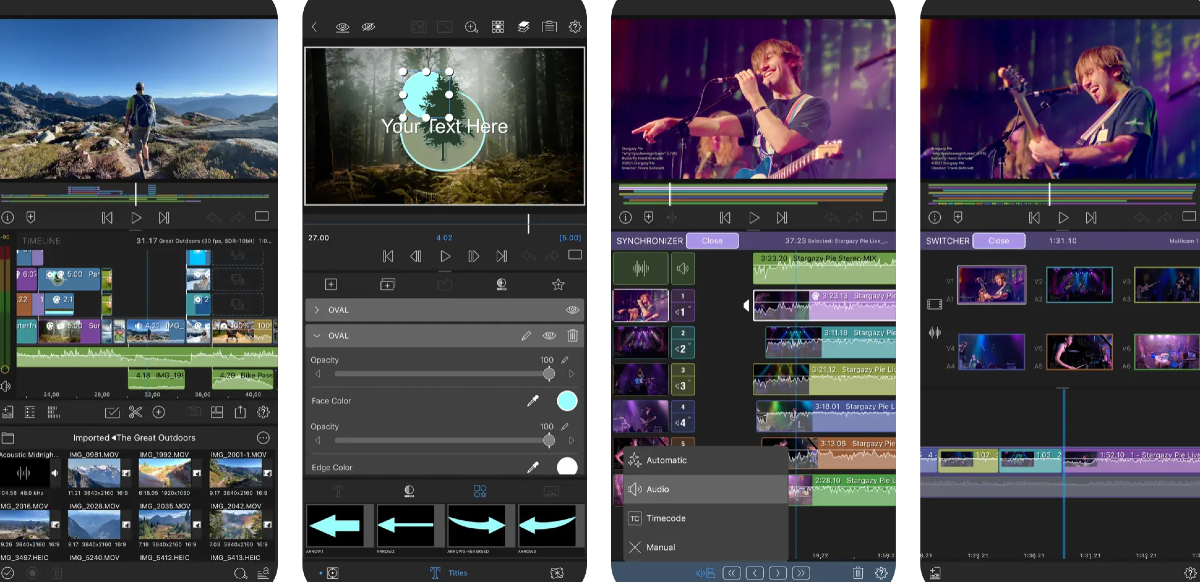Pick Face Color with the eyedropper
Screen dimensions: 1200x582
click(x=533, y=401)
